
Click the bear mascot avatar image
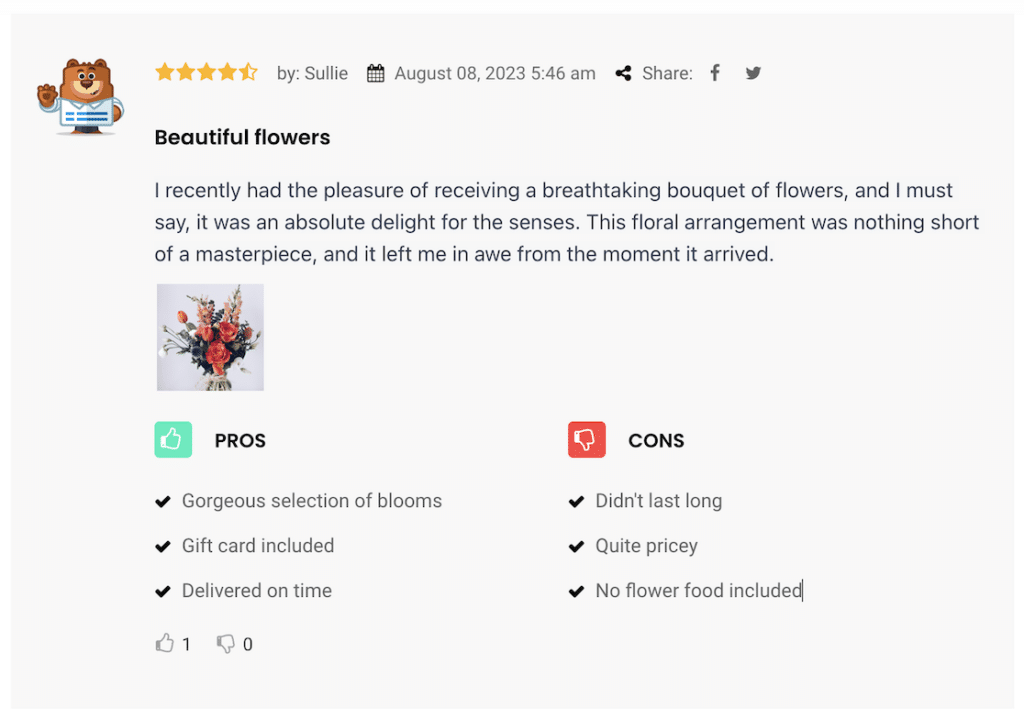tap(79, 95)
